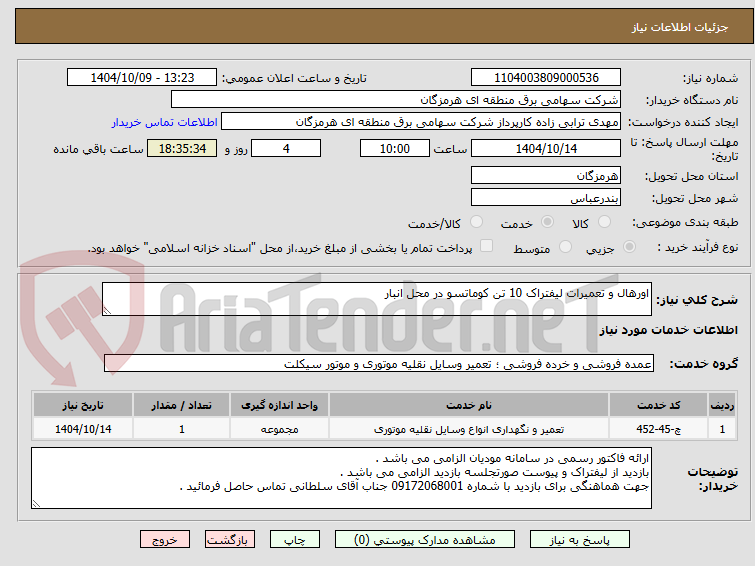Click the response deadline date 1404/10/14 field
The width and height of the screenshot is (755, 566).
[x=546, y=148]
